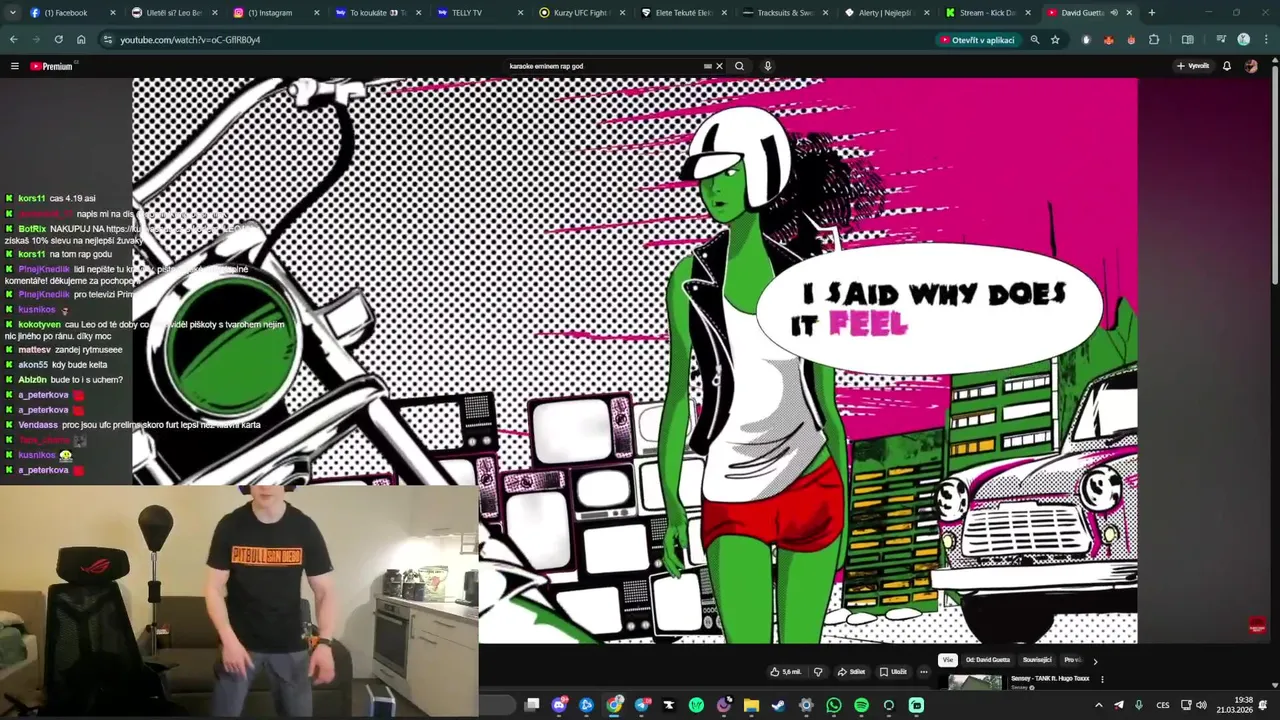
Task: Reload the current page
Action: click(58, 40)
